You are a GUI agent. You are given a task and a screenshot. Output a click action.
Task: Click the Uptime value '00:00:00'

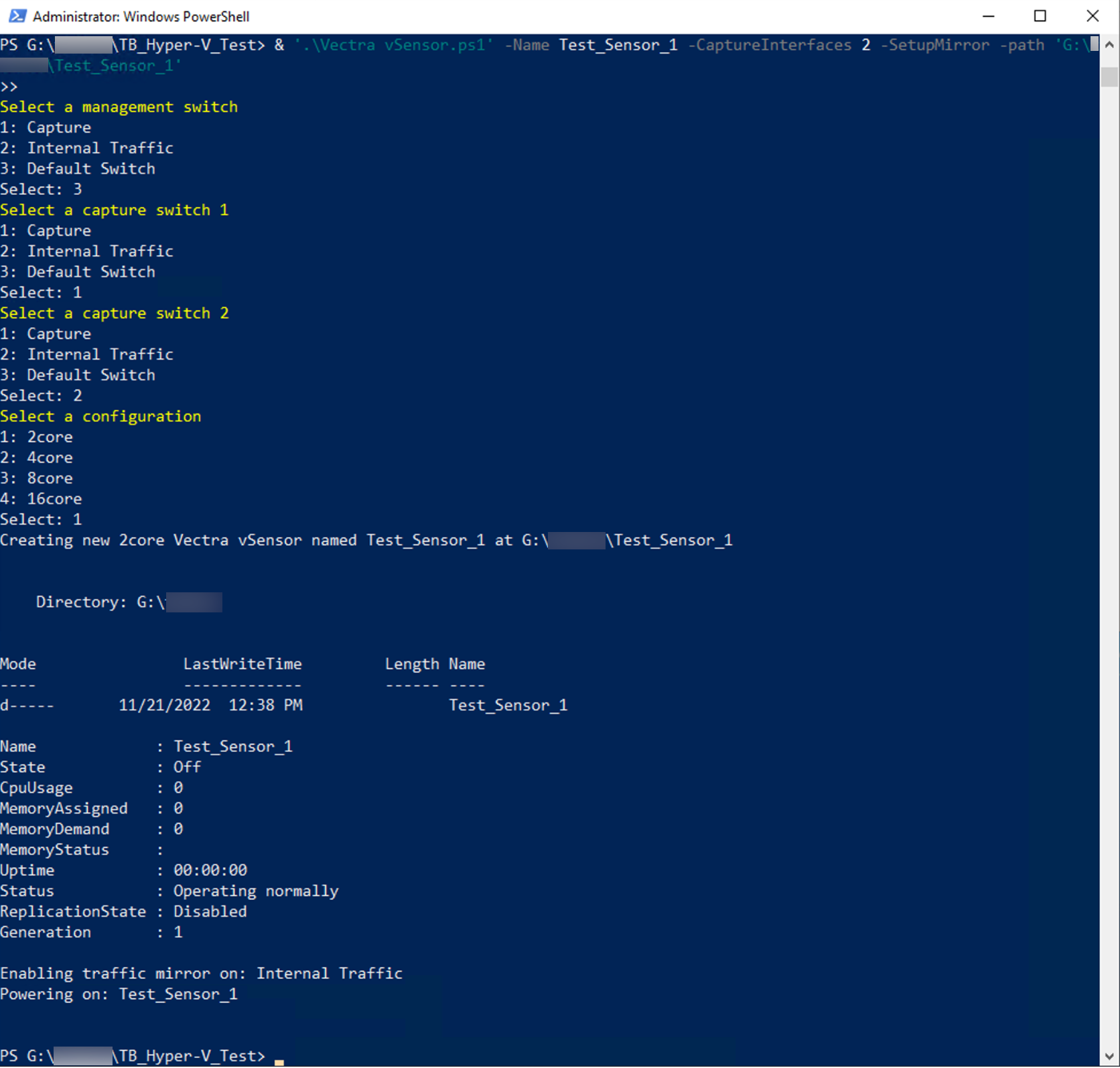point(210,871)
